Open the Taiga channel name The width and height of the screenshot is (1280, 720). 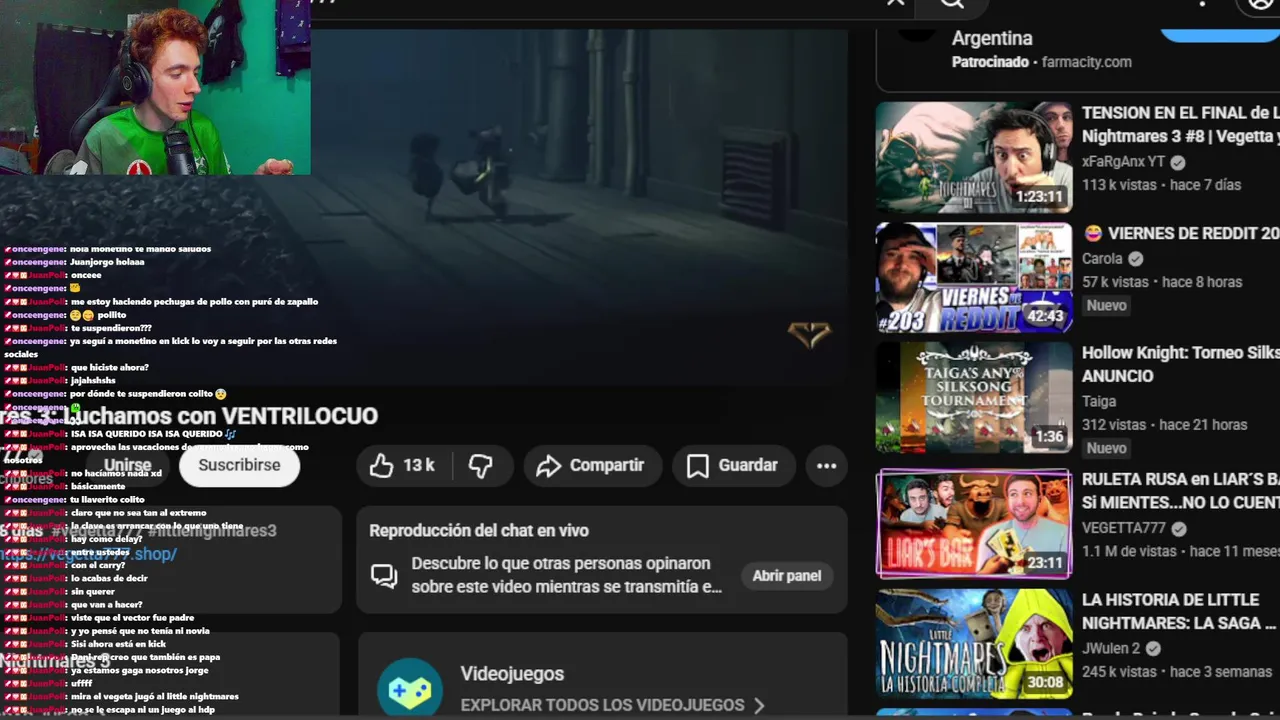tap(1099, 401)
